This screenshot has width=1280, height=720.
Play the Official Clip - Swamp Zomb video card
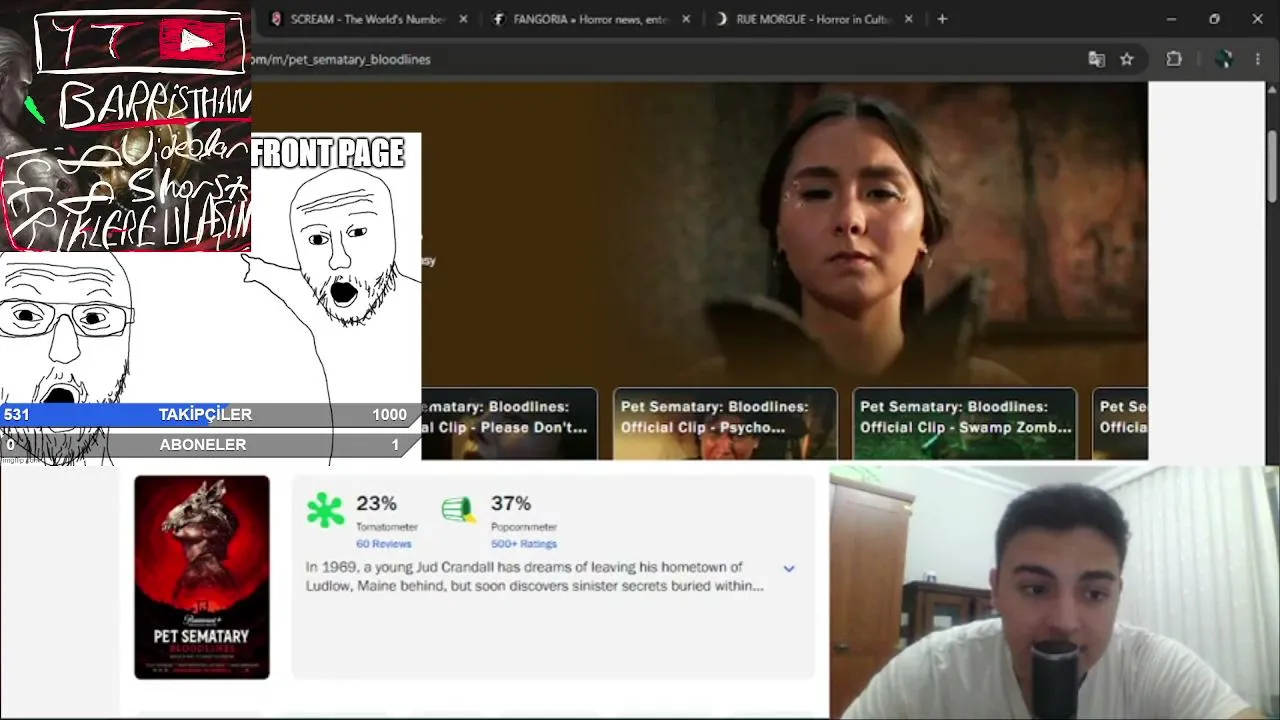click(965, 423)
